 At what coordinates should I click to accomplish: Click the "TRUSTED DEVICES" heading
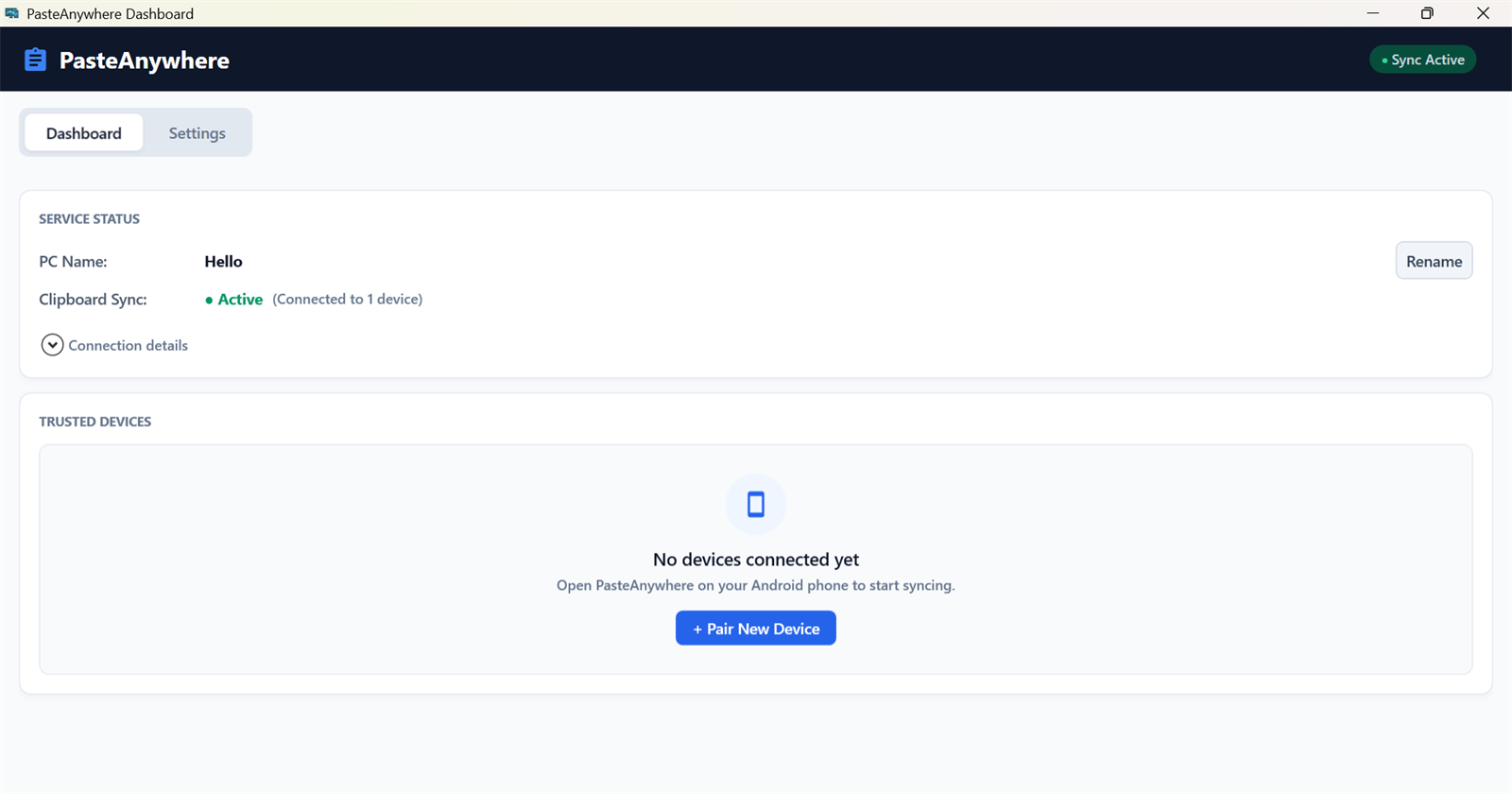coord(94,422)
